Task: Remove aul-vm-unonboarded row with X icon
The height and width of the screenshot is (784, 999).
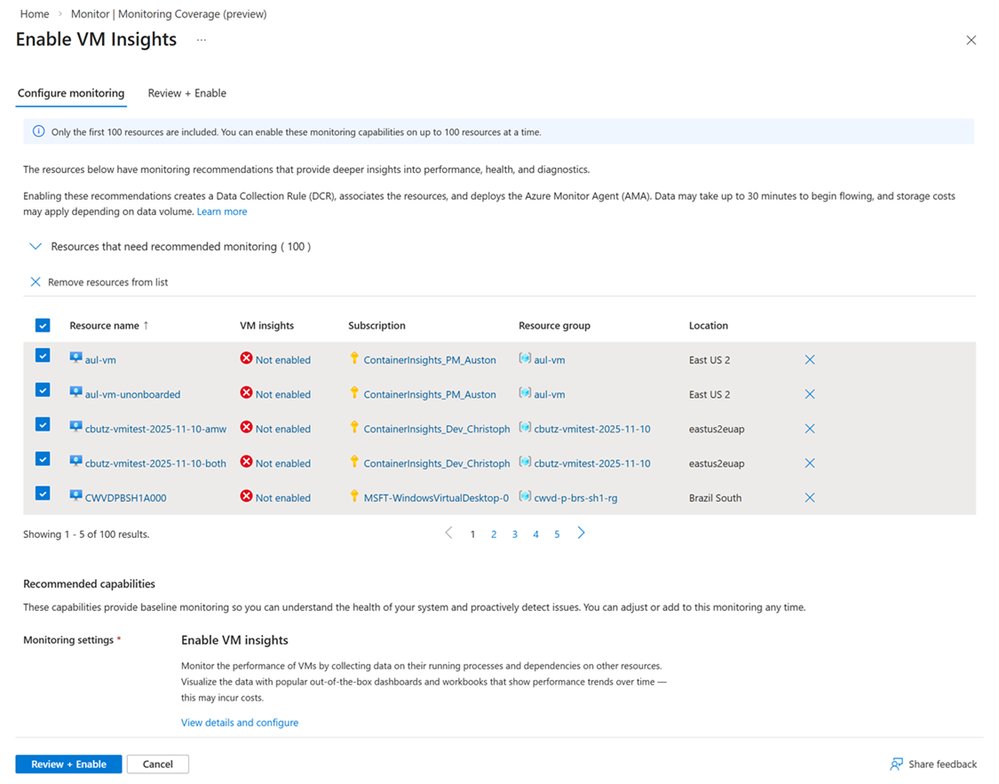Action: 810,394
